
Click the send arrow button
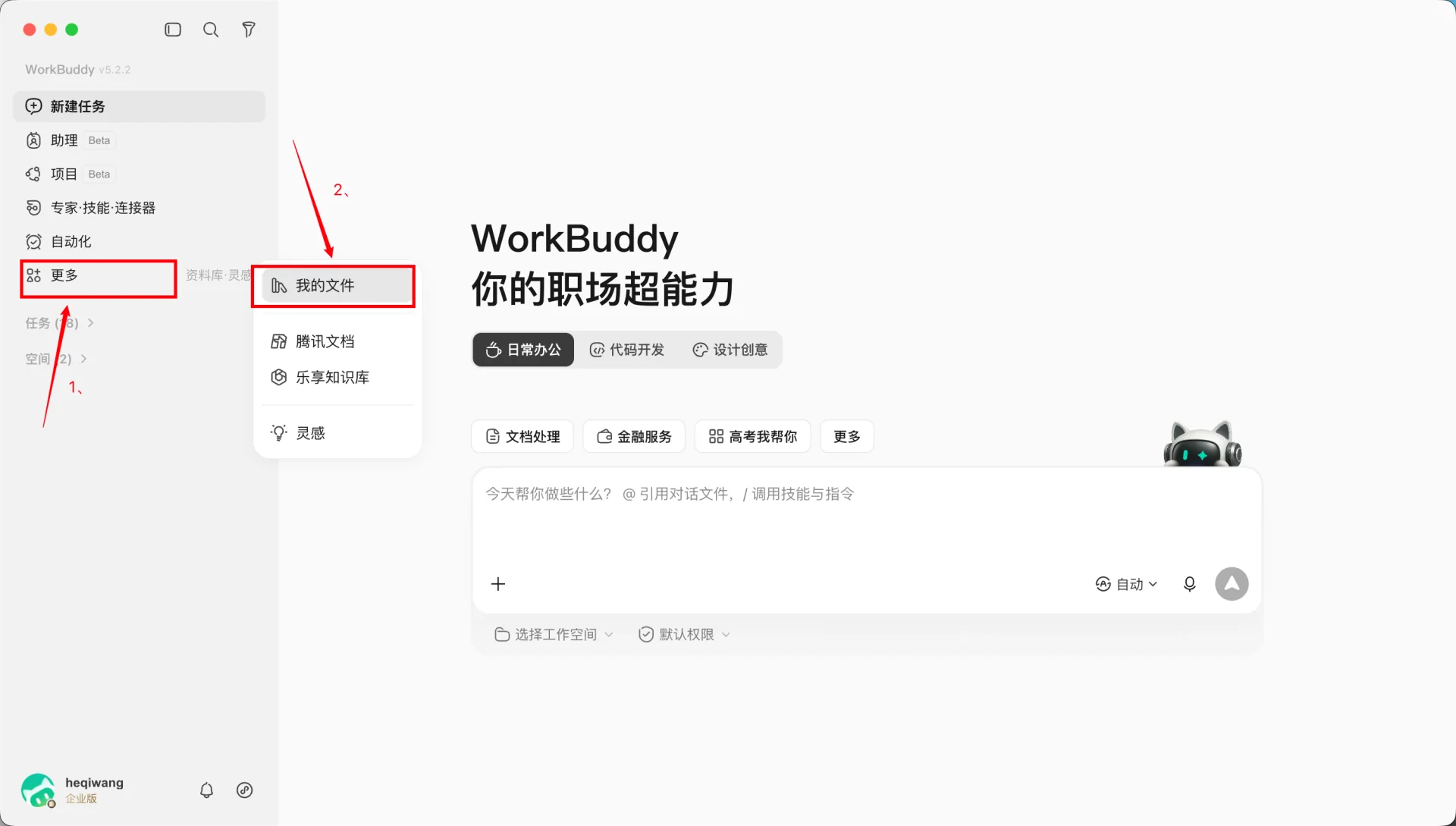click(1232, 584)
